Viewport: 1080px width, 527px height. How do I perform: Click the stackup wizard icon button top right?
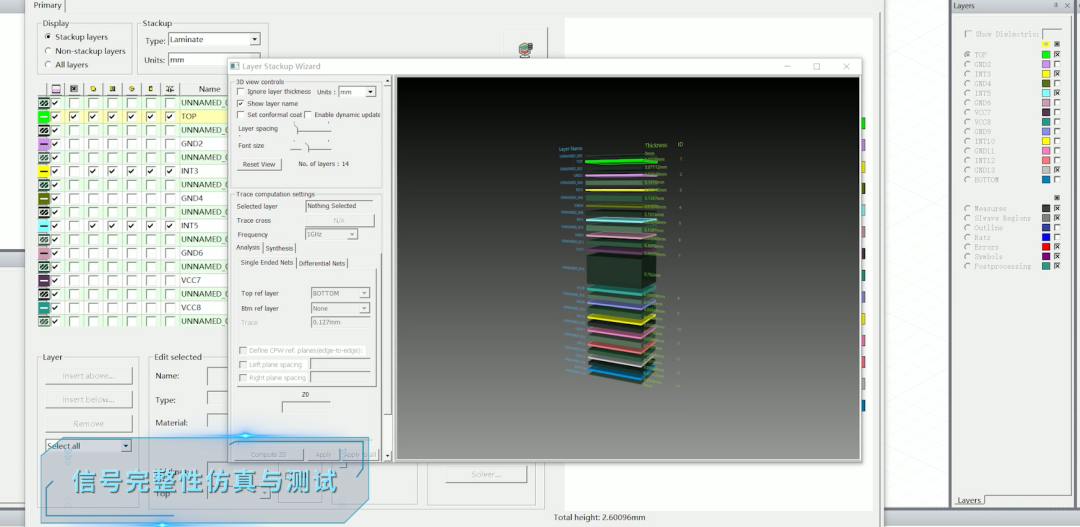(x=526, y=47)
